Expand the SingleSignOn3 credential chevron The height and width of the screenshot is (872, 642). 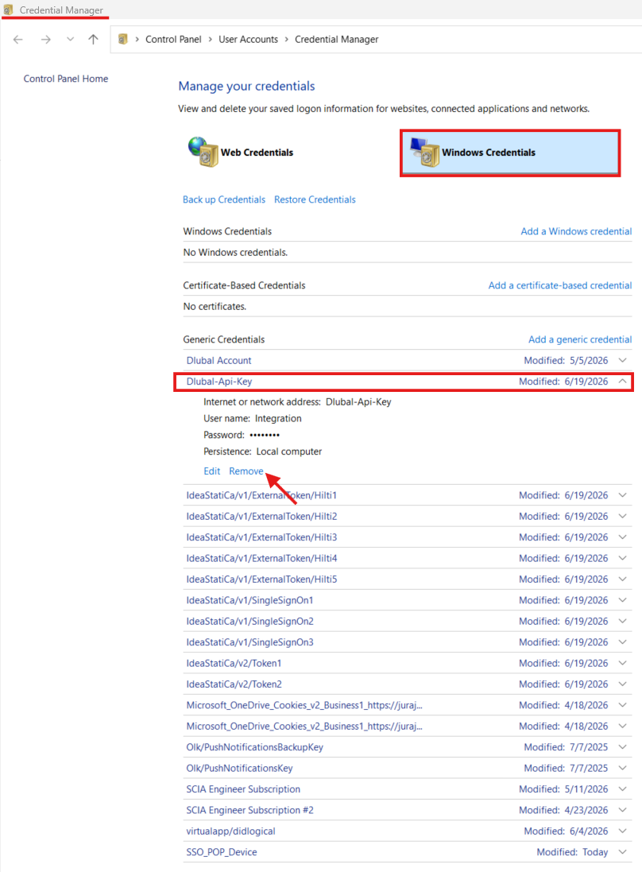click(623, 642)
